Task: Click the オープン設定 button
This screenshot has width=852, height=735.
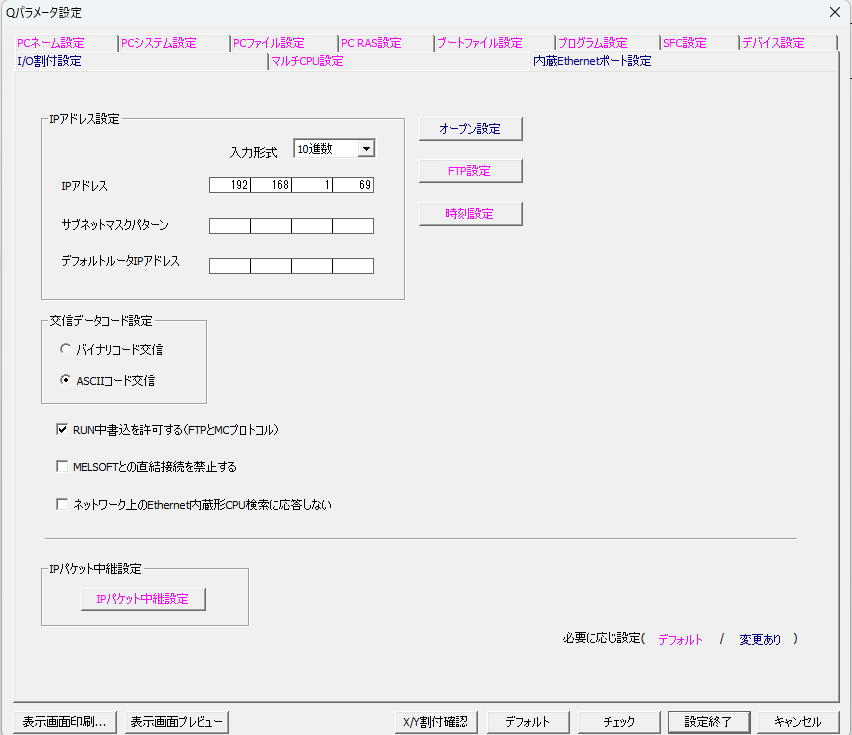Action: (470, 129)
